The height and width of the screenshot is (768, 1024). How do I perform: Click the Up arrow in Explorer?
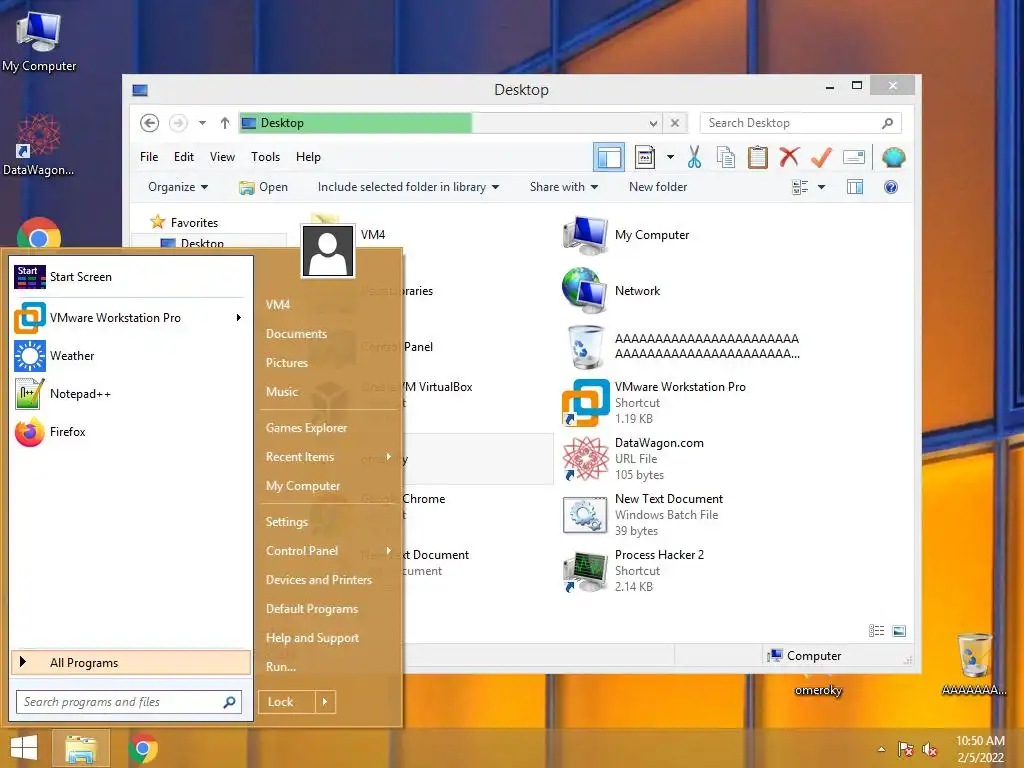225,123
